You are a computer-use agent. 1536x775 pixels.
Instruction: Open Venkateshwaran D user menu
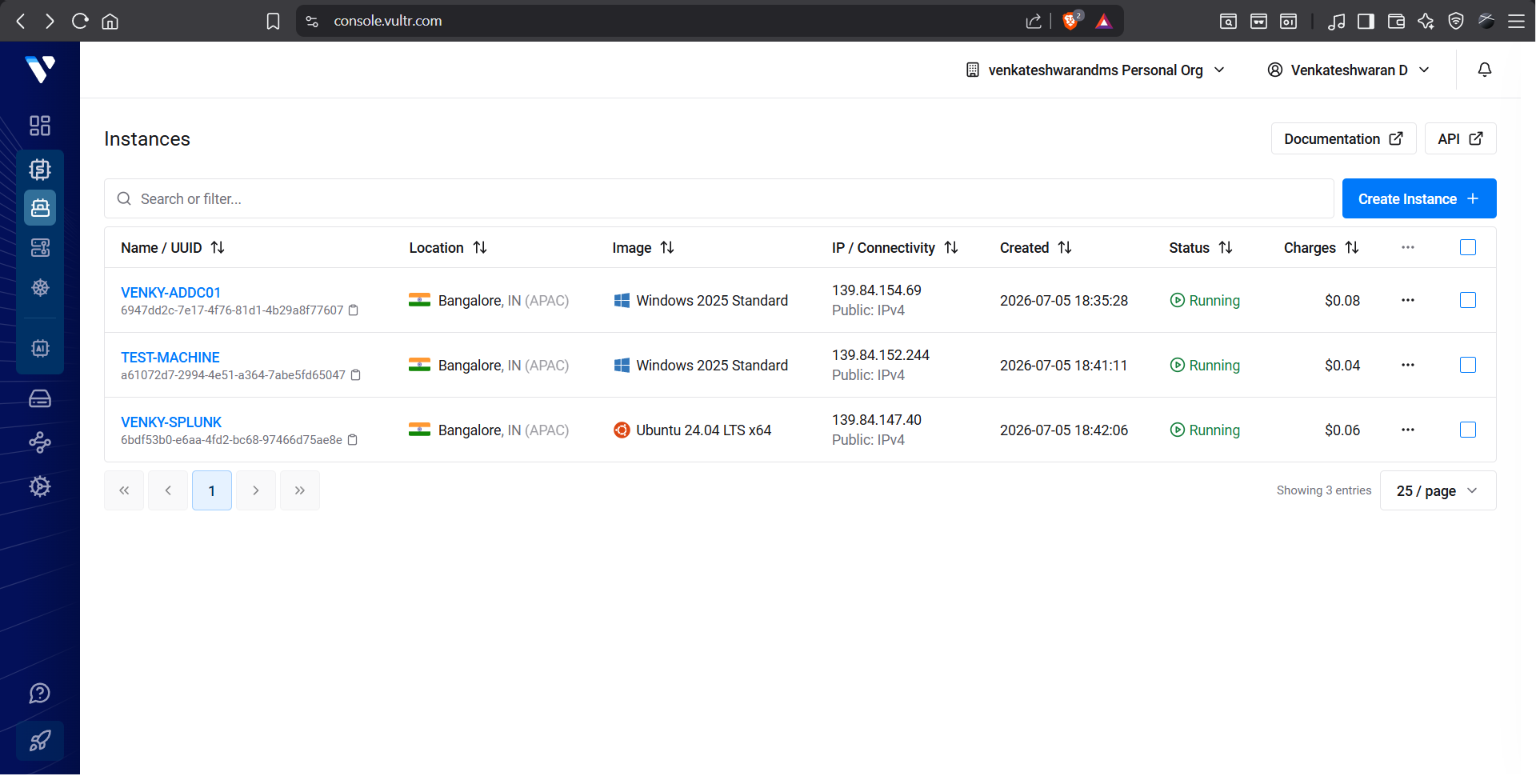coord(1348,70)
